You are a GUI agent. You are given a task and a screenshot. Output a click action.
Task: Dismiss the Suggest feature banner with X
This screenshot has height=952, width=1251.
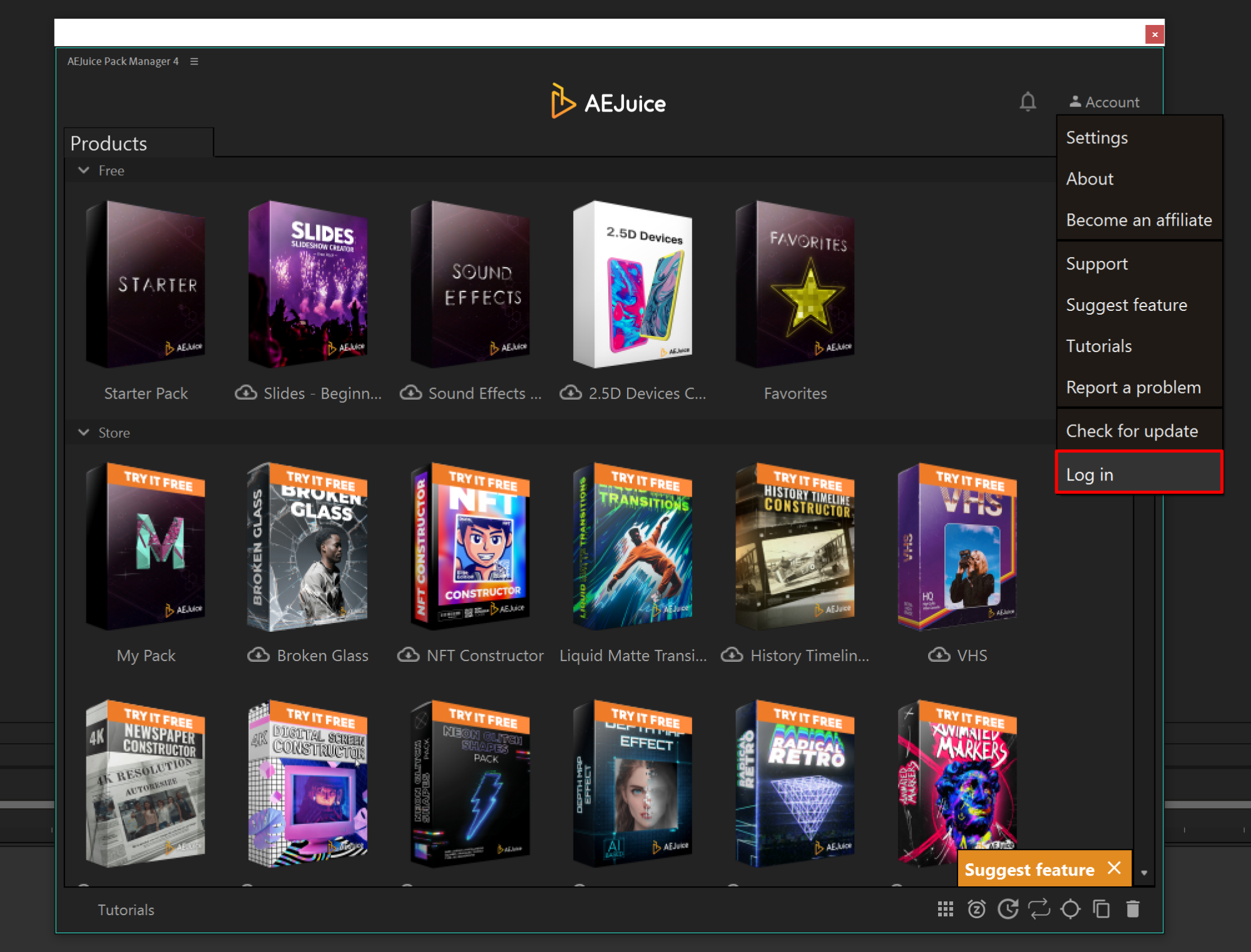pos(1114,868)
